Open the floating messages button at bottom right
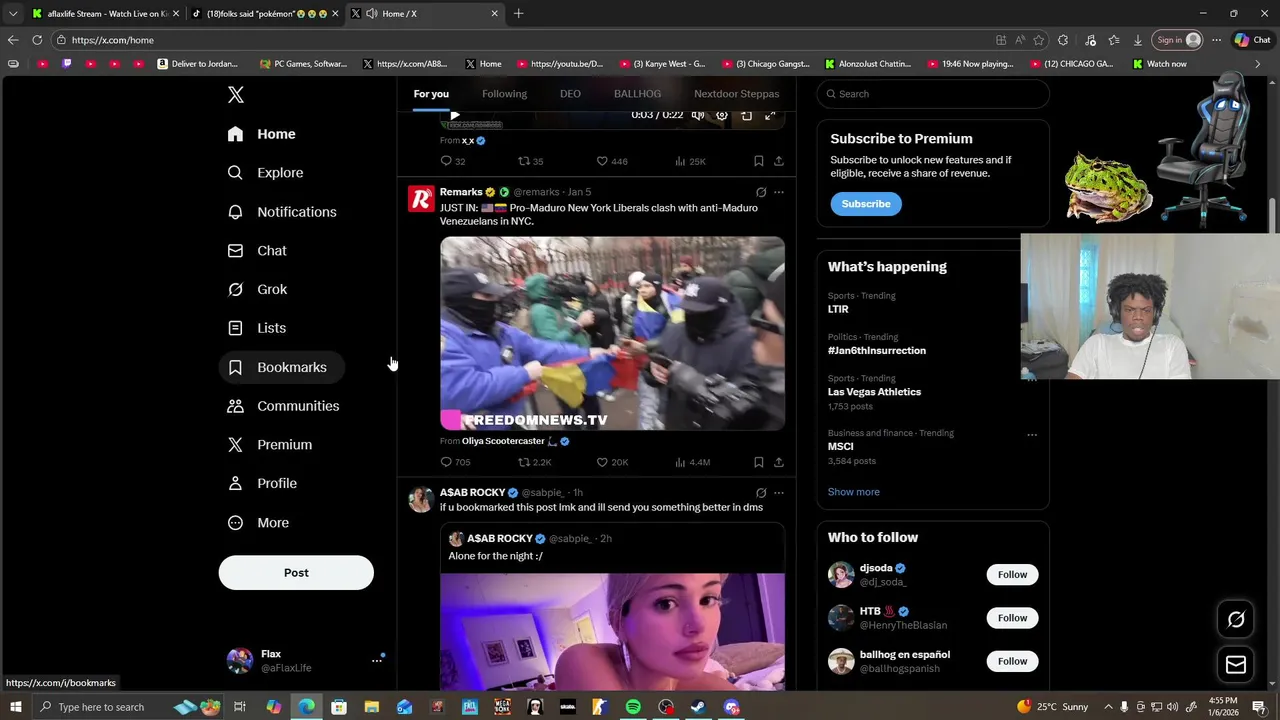This screenshot has width=1280, height=720. (1236, 664)
